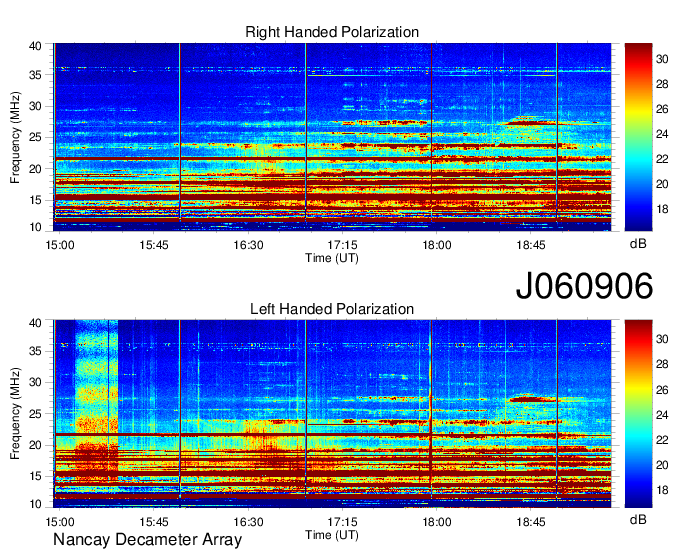Screen dimensions: 680x552
Task: Click the 30 MHz tick on the right-handed plot
Action: click(x=35, y=106)
